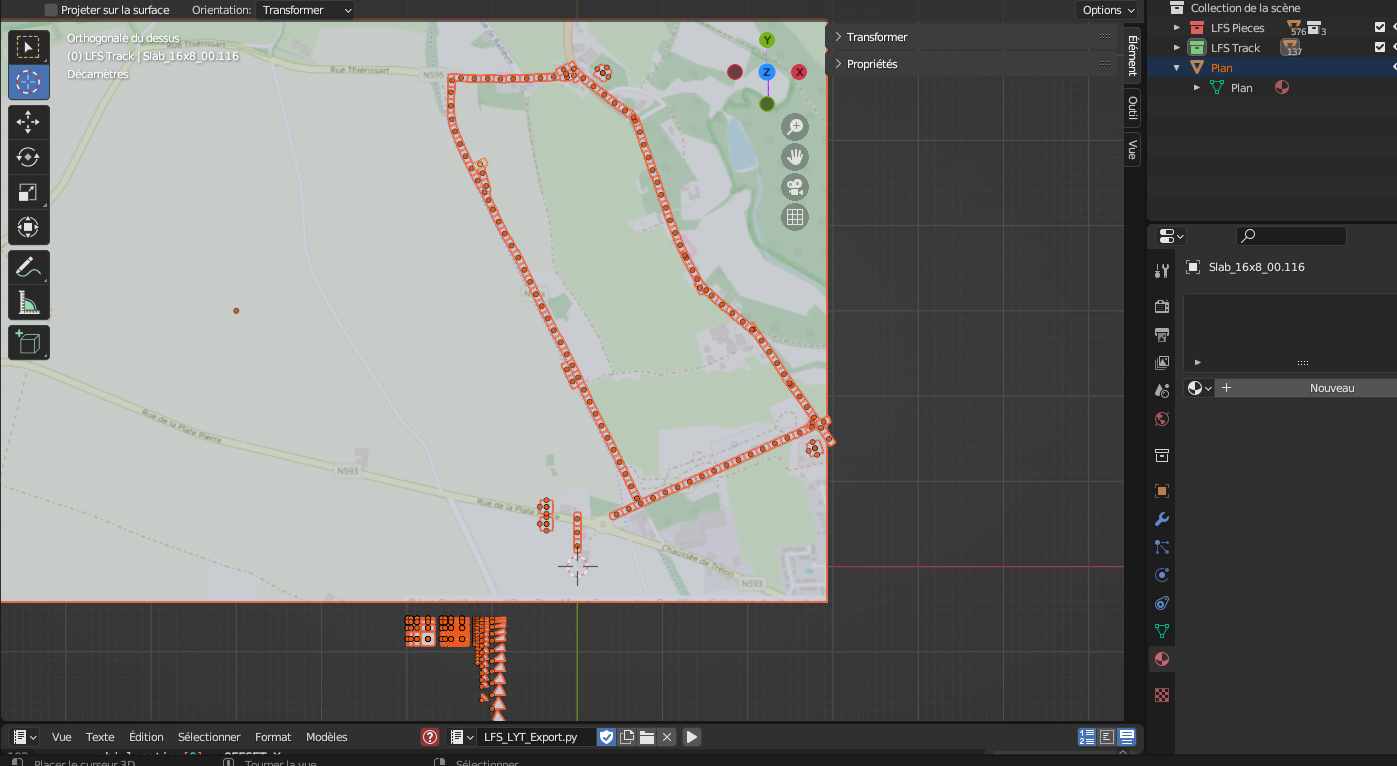
Task: Open the Texte menu
Action: pos(100,737)
